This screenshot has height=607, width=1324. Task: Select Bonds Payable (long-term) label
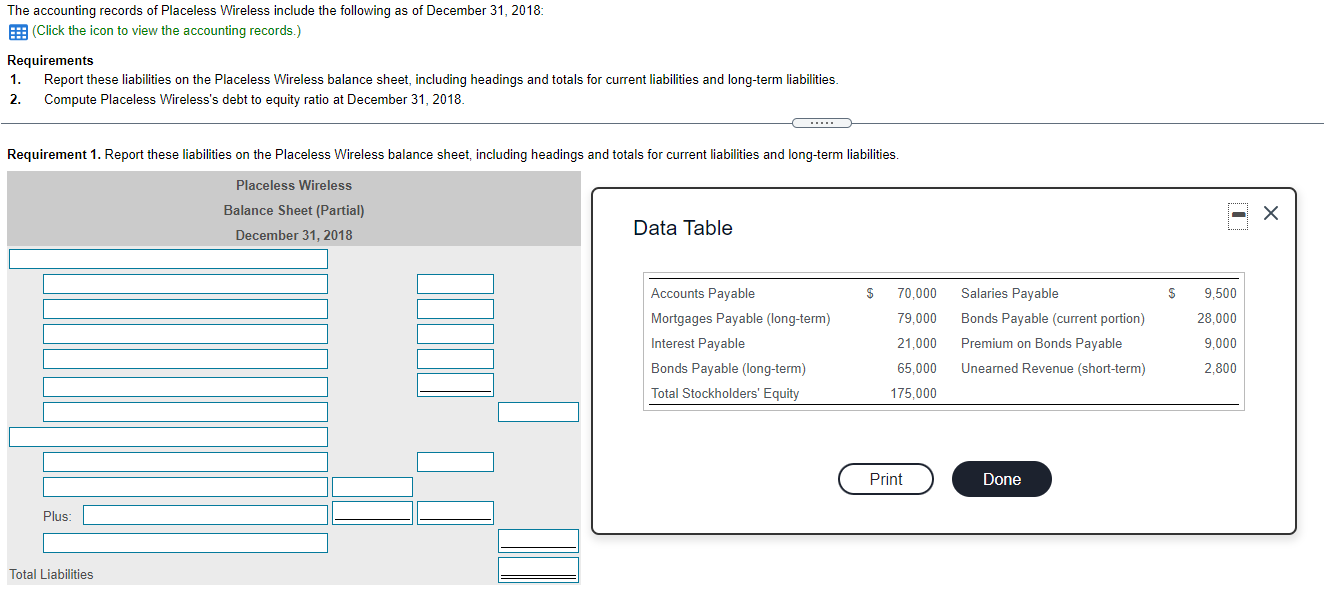point(728,368)
